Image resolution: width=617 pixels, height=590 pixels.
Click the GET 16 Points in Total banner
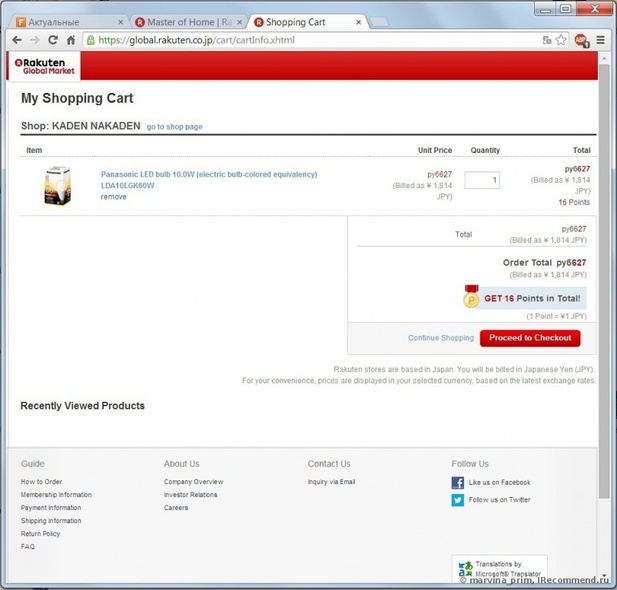(532, 298)
